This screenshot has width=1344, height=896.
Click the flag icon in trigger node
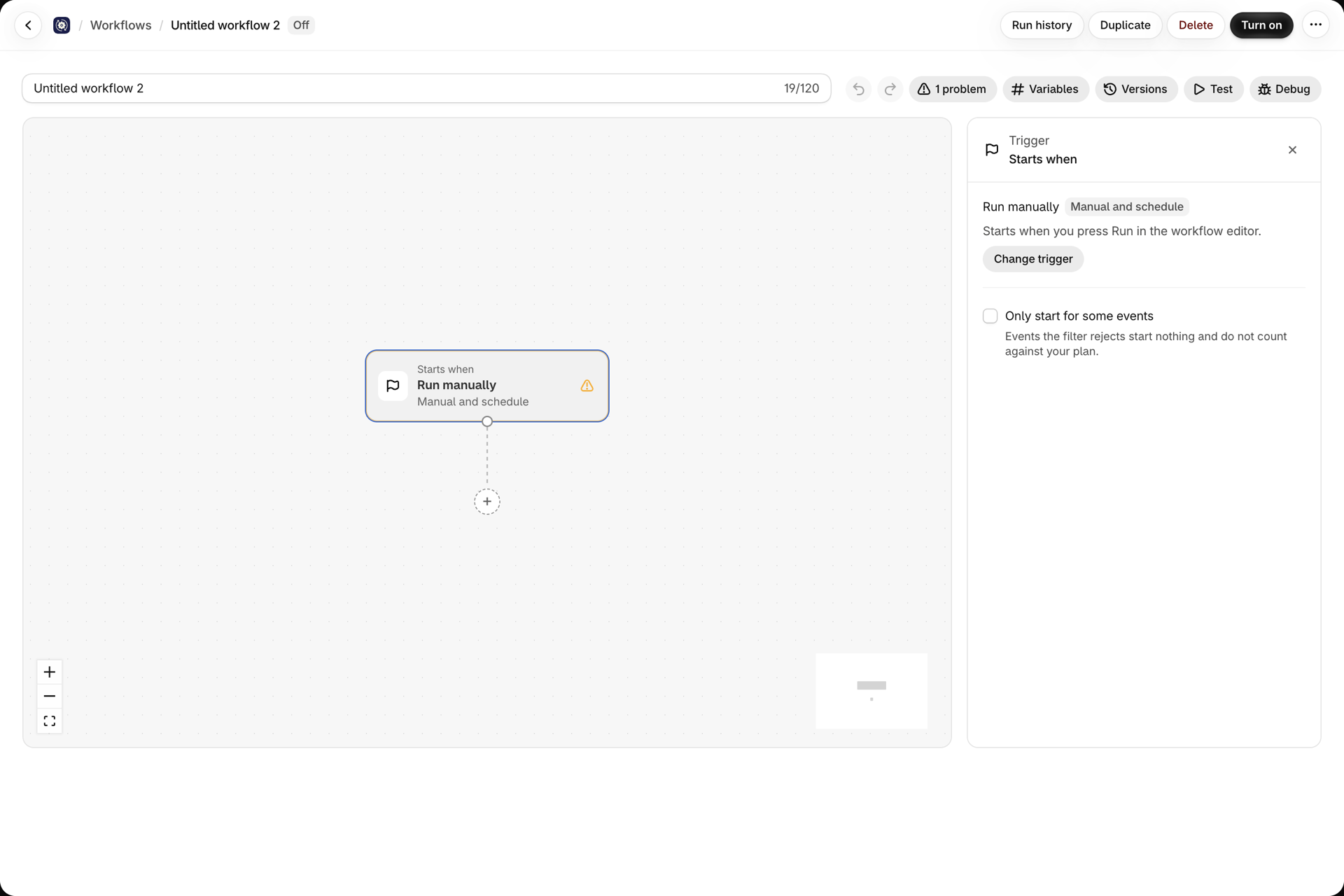click(393, 386)
